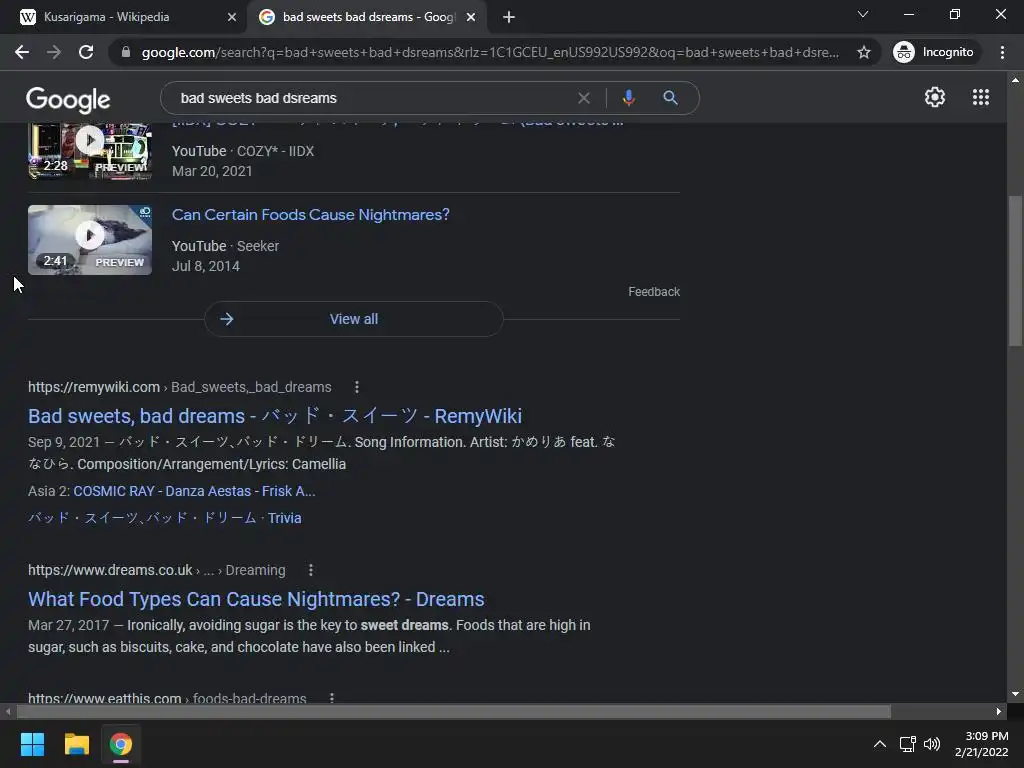Viewport: 1024px width, 768px height.
Task: Switch to the Kusarigama - Wikipedia tab
Action: point(122,17)
